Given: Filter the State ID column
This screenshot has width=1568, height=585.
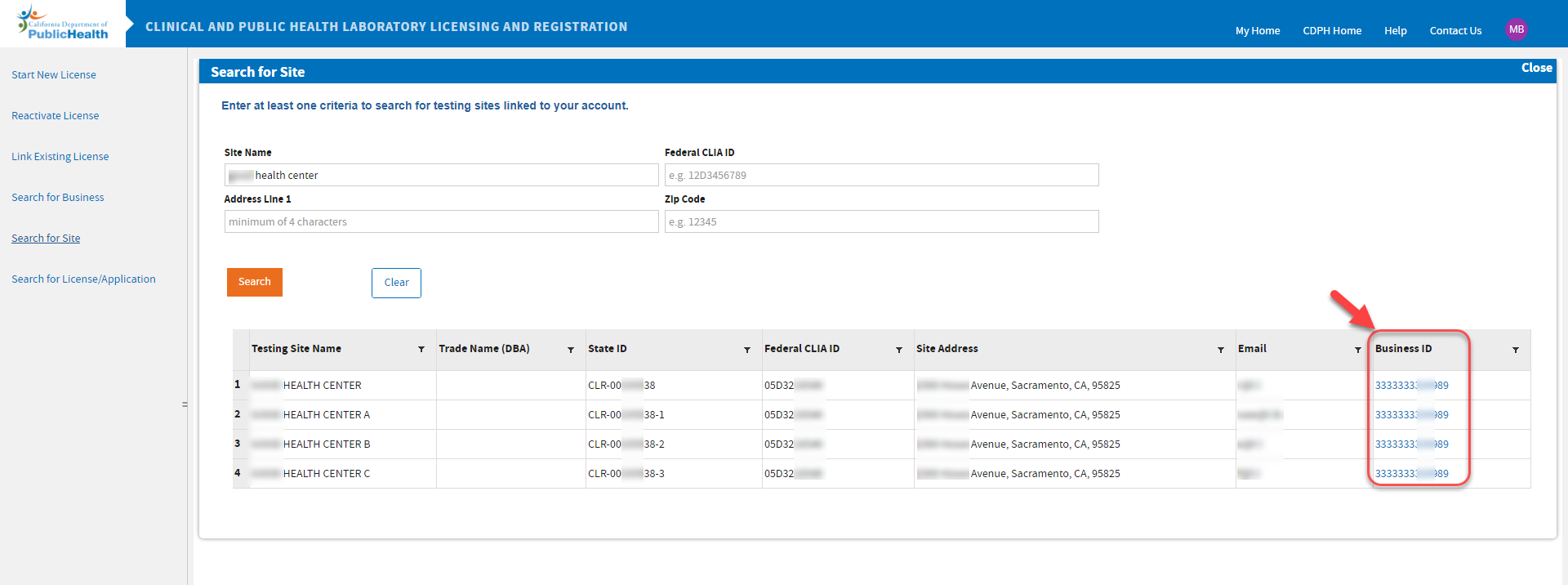Looking at the screenshot, I should [x=747, y=350].
